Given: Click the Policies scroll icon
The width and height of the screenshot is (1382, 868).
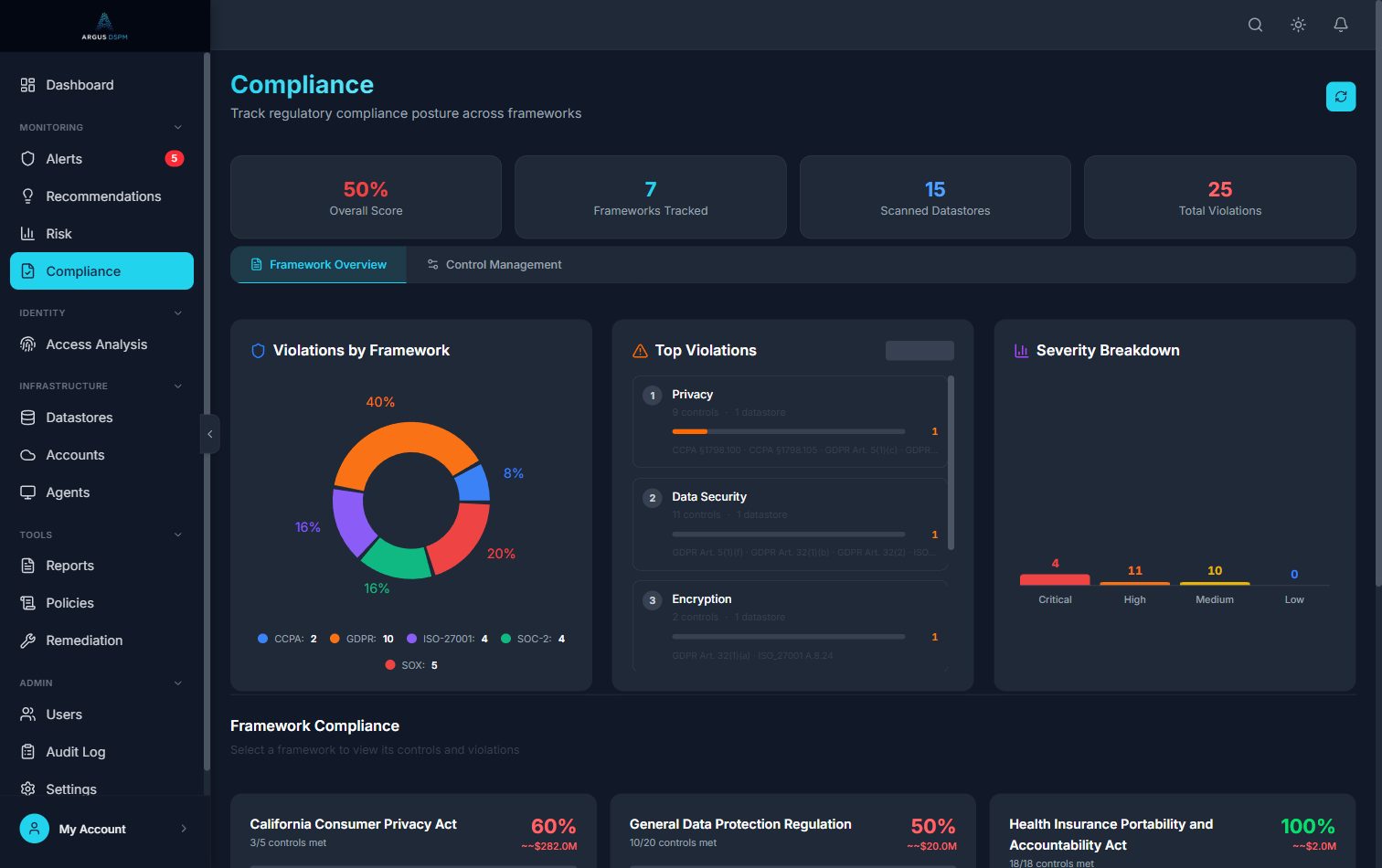Looking at the screenshot, I should 27,603.
